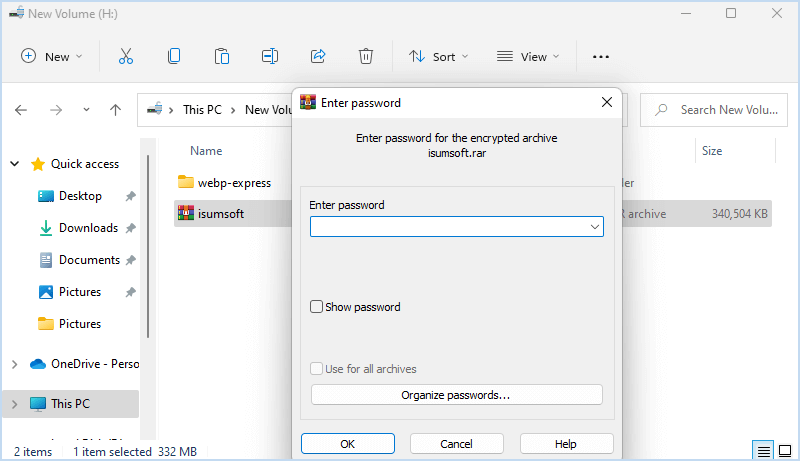Viewport: 800px width, 461px height.
Task: Enable the Show password checkbox
Action: (x=317, y=307)
